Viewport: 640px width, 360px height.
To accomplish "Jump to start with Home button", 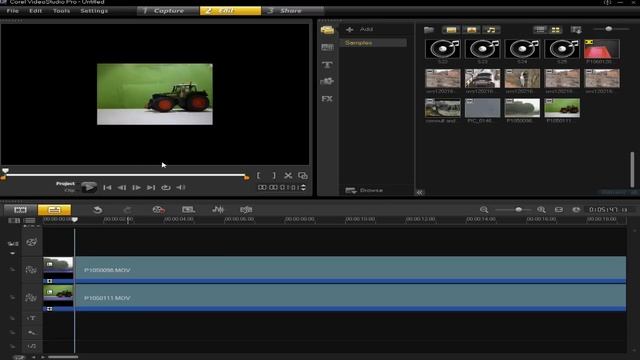I will pos(107,187).
